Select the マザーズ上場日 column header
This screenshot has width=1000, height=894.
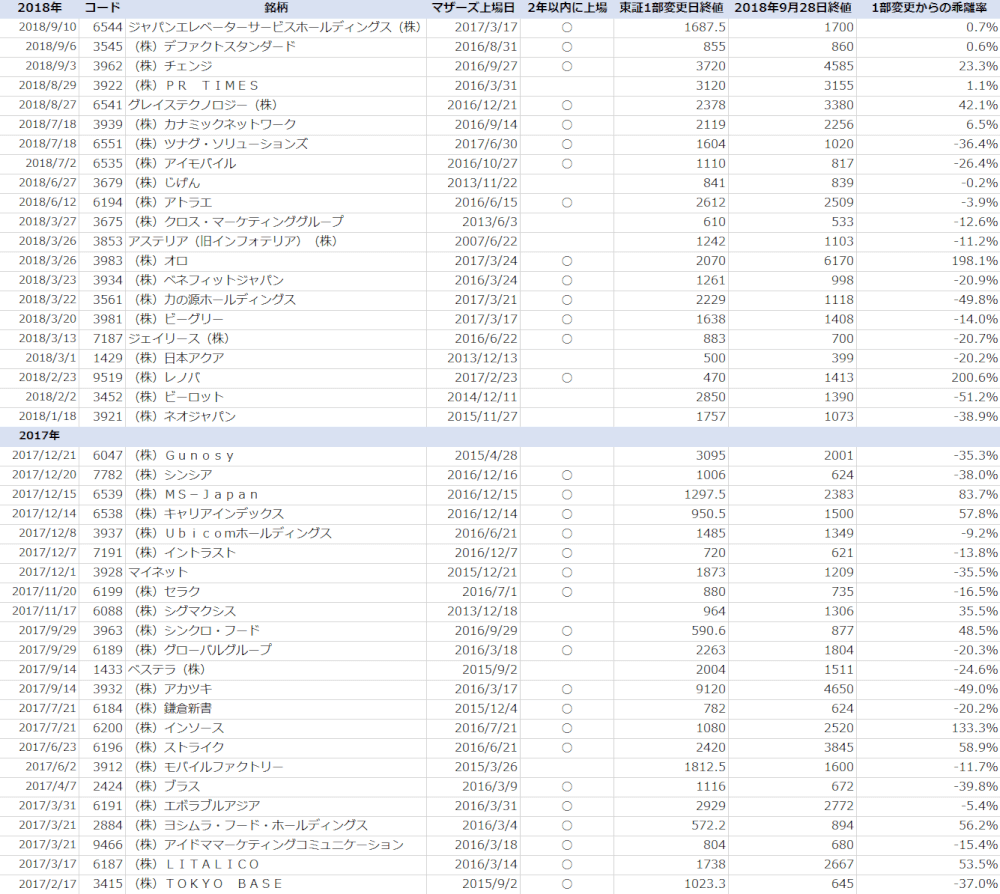click(473, 8)
